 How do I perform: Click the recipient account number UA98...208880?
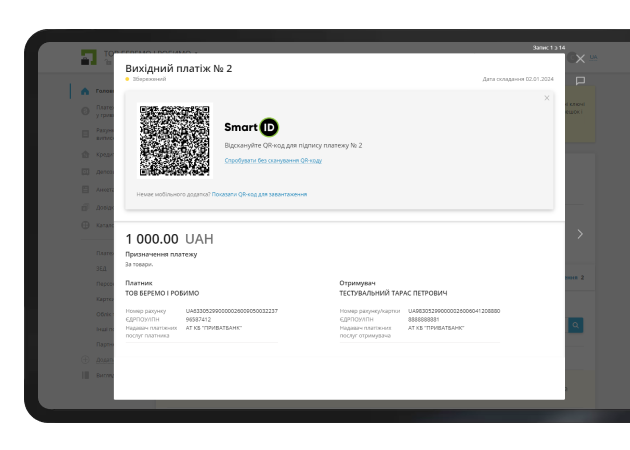tap(454, 311)
